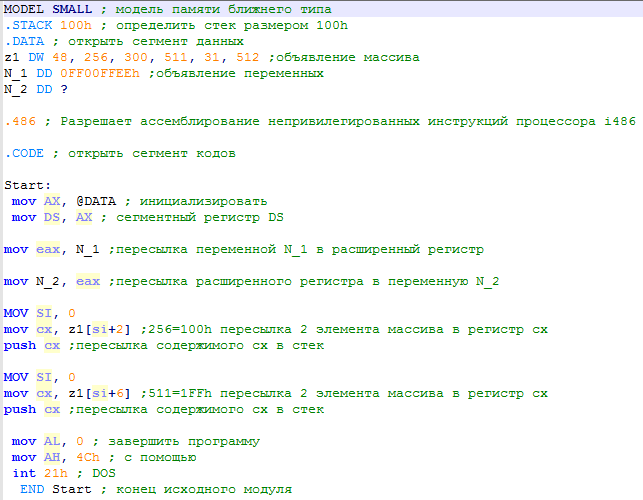Click the value '512' in the z1 array

point(247,57)
